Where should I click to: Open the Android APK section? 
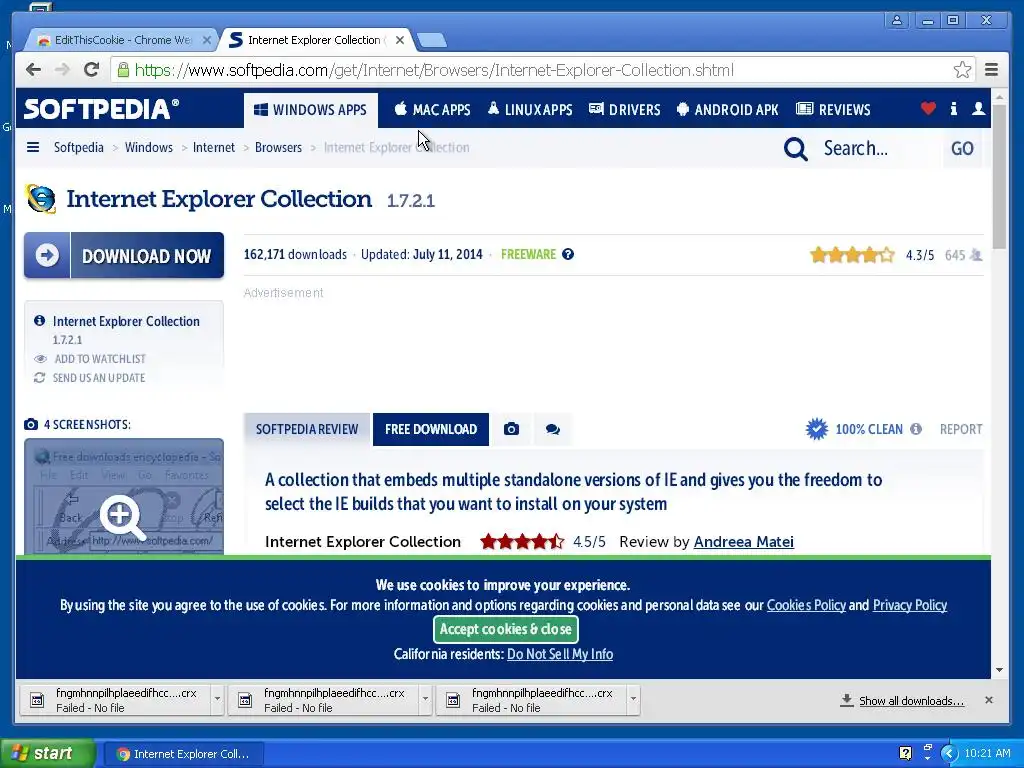pyautogui.click(x=728, y=110)
